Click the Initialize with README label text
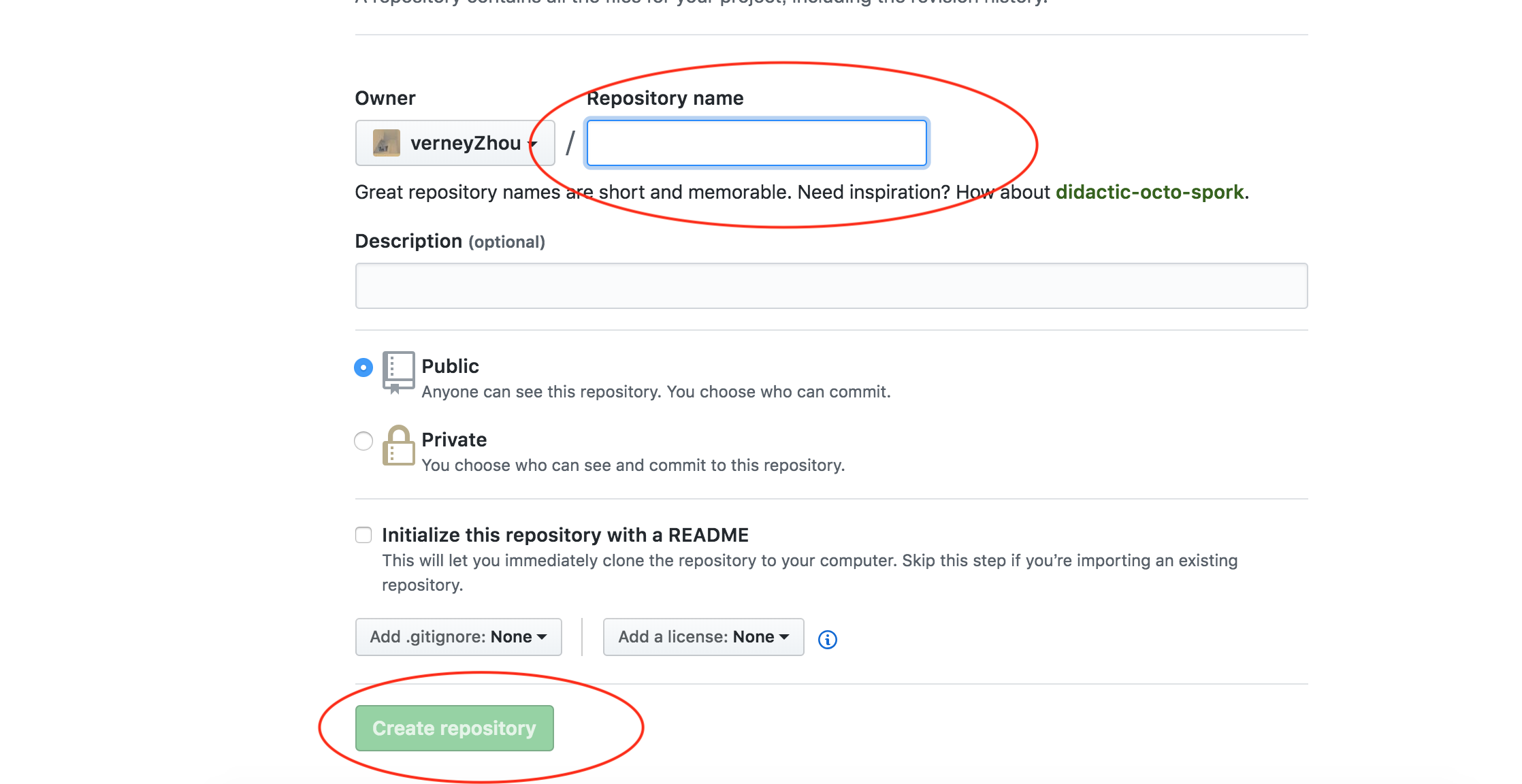 coord(565,535)
